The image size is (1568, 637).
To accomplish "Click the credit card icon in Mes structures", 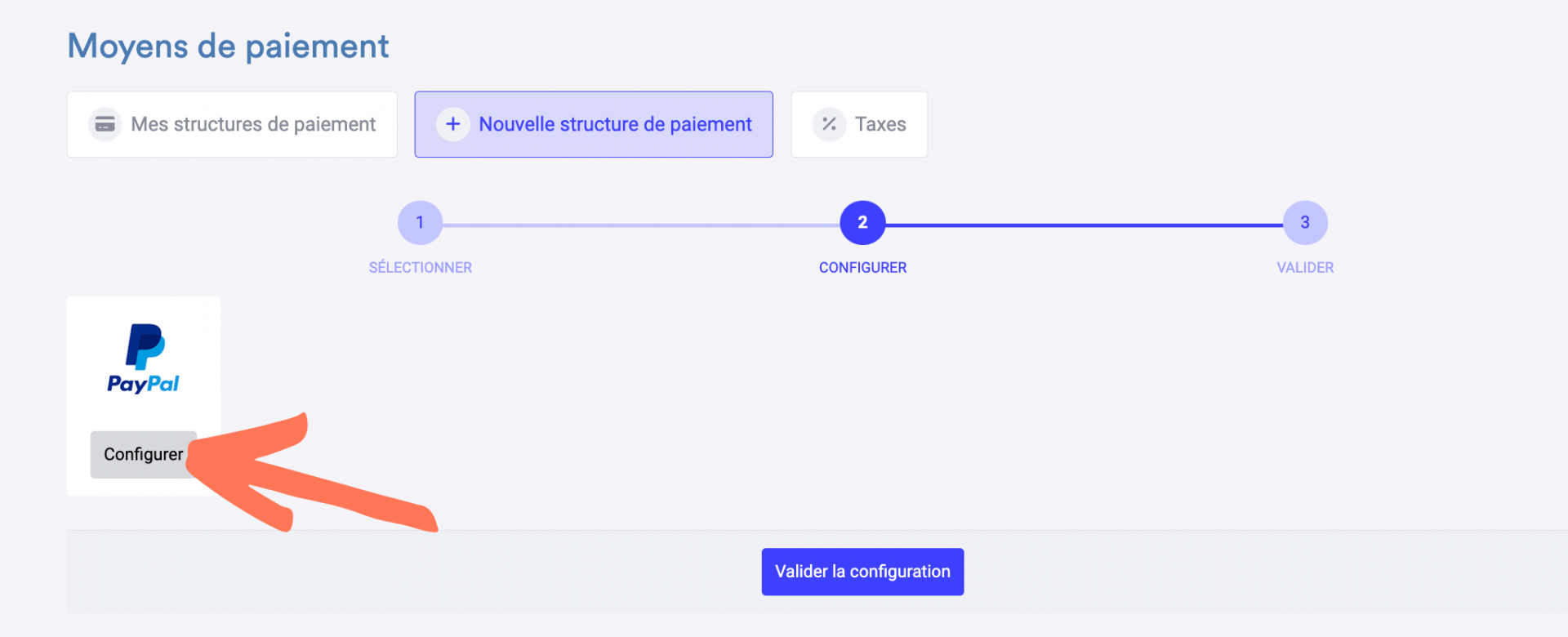I will coord(105,124).
